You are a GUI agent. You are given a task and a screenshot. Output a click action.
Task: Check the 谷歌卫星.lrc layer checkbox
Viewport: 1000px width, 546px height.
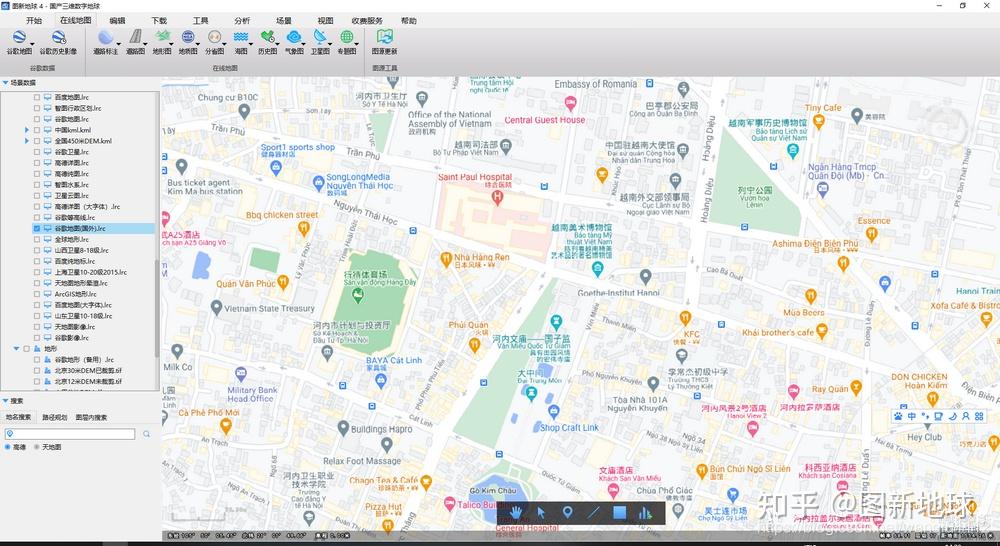[x=37, y=152]
